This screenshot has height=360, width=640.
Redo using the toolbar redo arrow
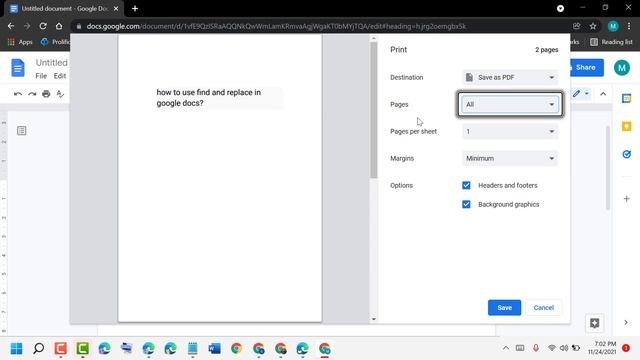point(32,94)
